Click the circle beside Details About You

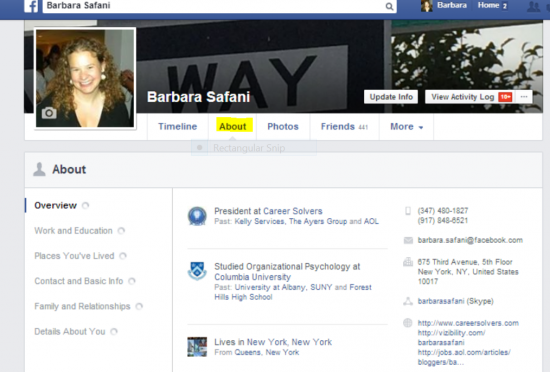(x=114, y=332)
